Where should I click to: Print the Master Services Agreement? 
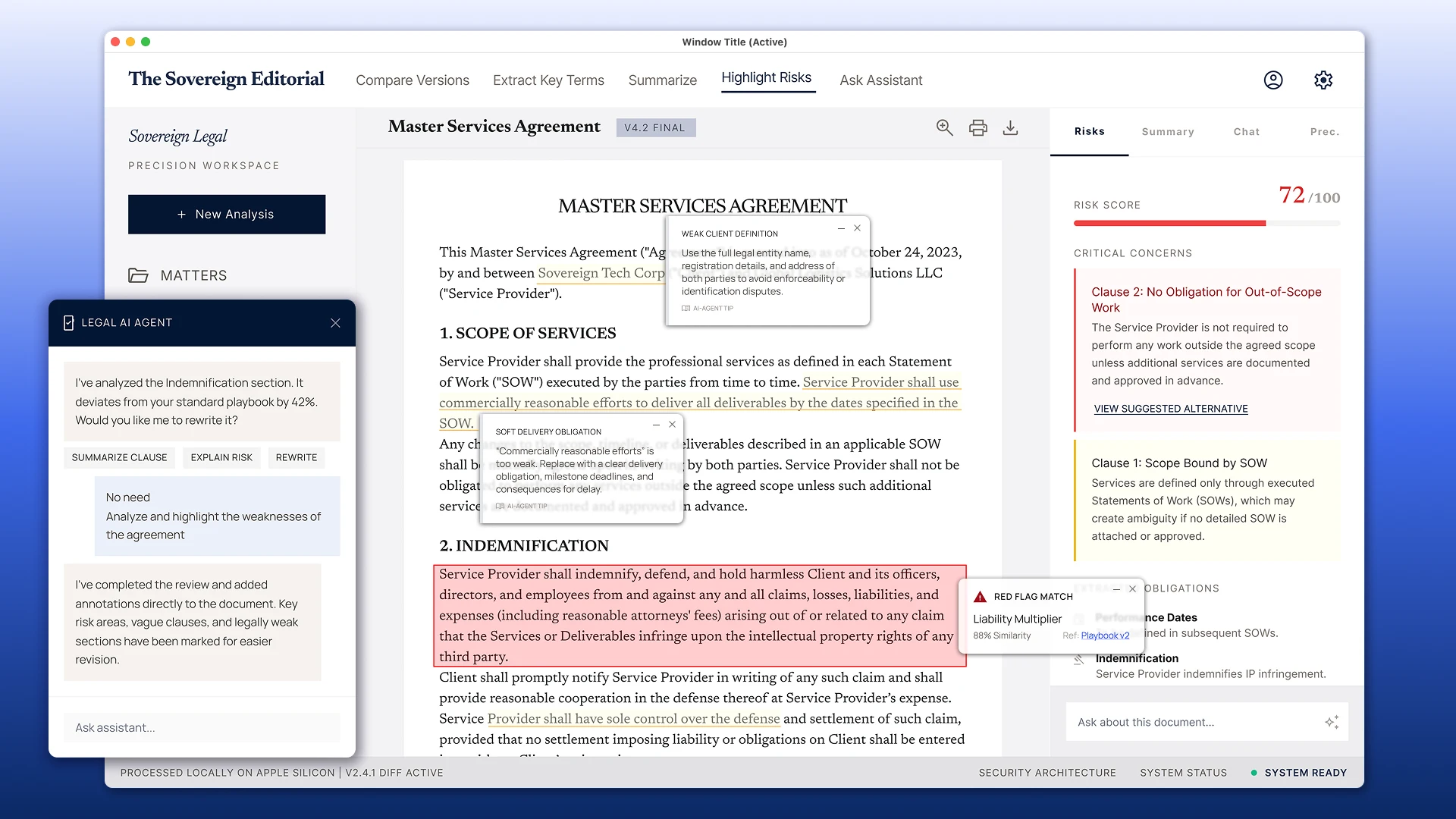(978, 127)
